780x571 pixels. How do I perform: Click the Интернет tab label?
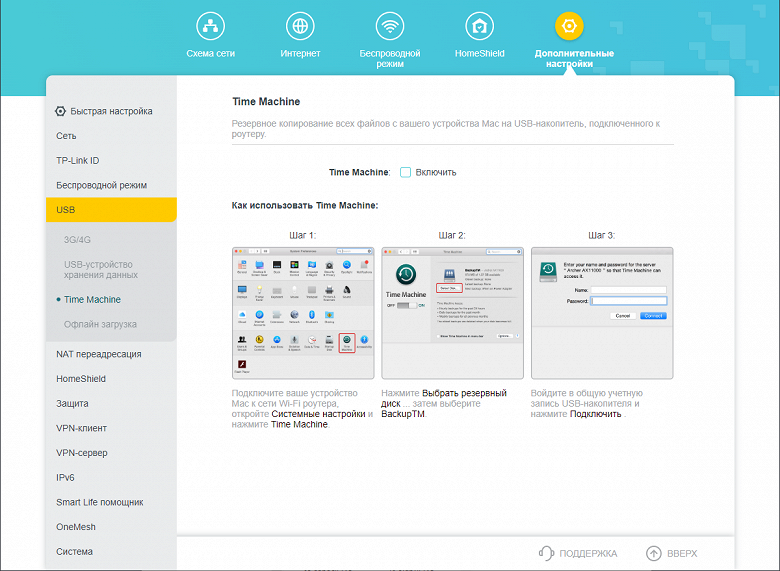click(x=300, y=53)
